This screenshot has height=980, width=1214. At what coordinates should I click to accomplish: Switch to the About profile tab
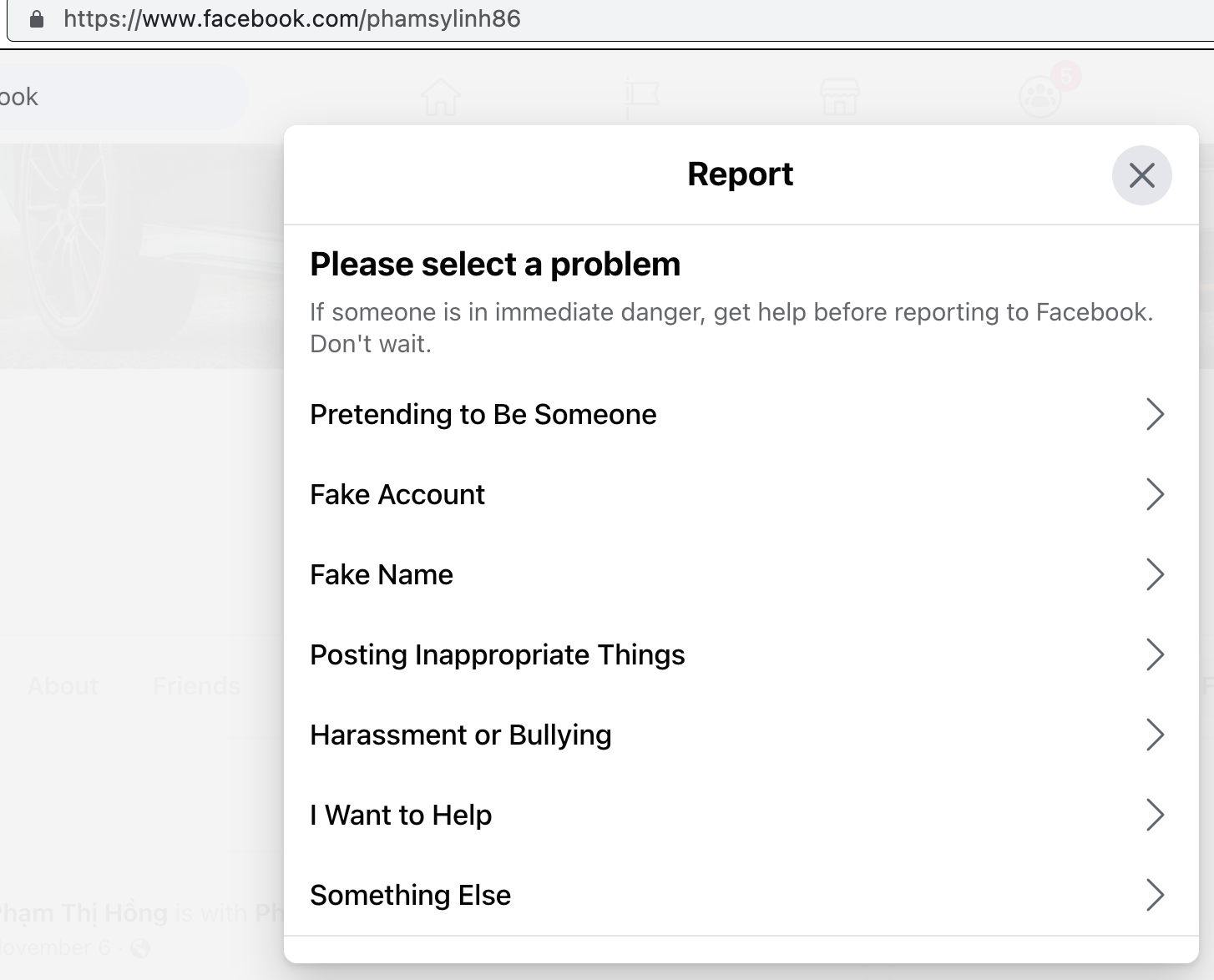pyautogui.click(x=63, y=686)
